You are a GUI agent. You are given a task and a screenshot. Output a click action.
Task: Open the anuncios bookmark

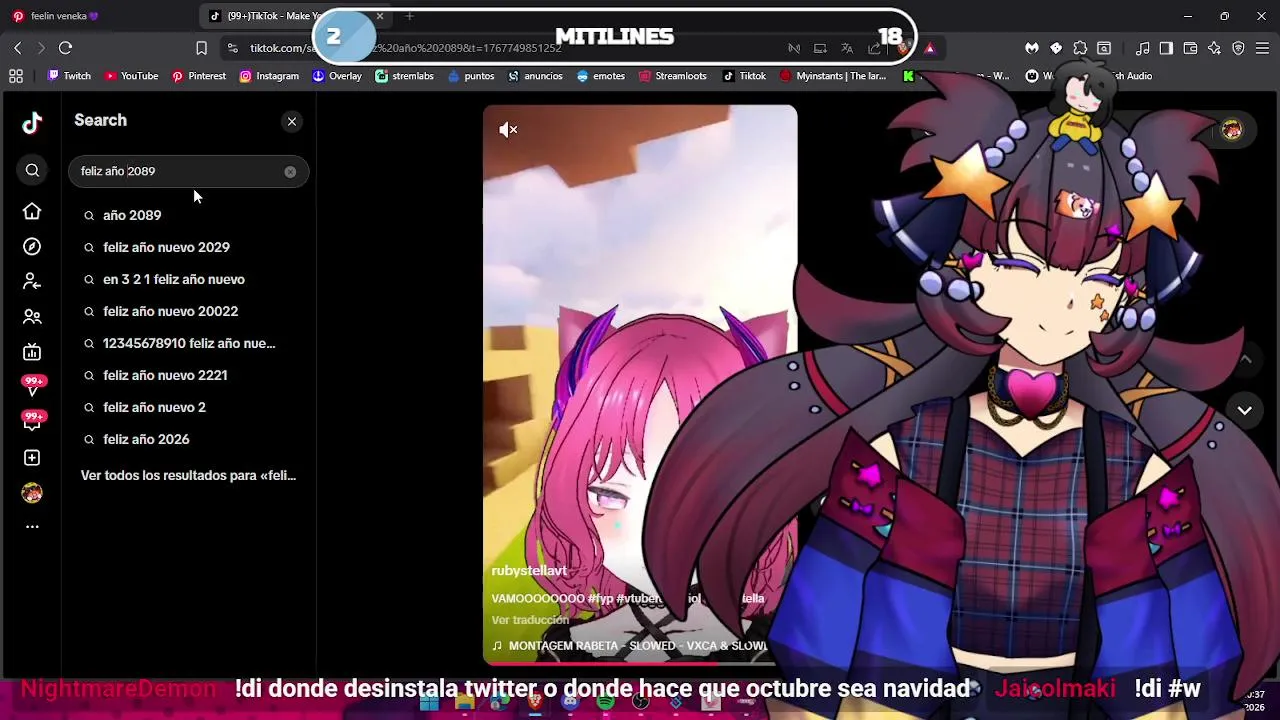[x=536, y=76]
